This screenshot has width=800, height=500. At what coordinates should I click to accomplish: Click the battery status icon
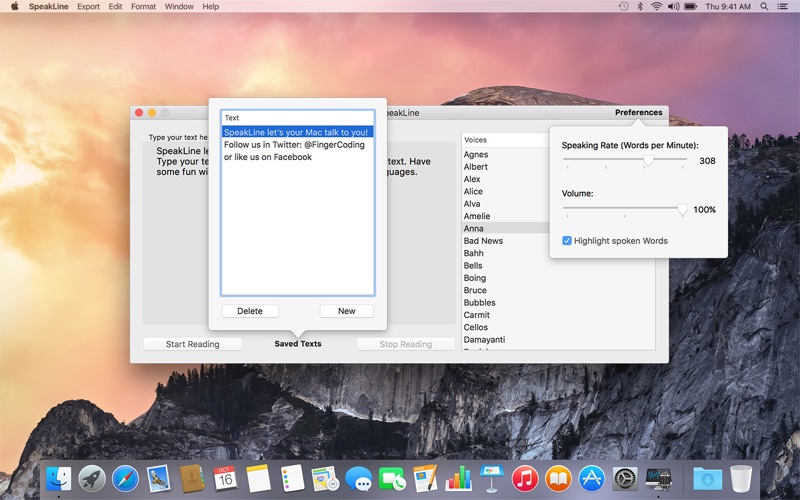click(x=690, y=6)
